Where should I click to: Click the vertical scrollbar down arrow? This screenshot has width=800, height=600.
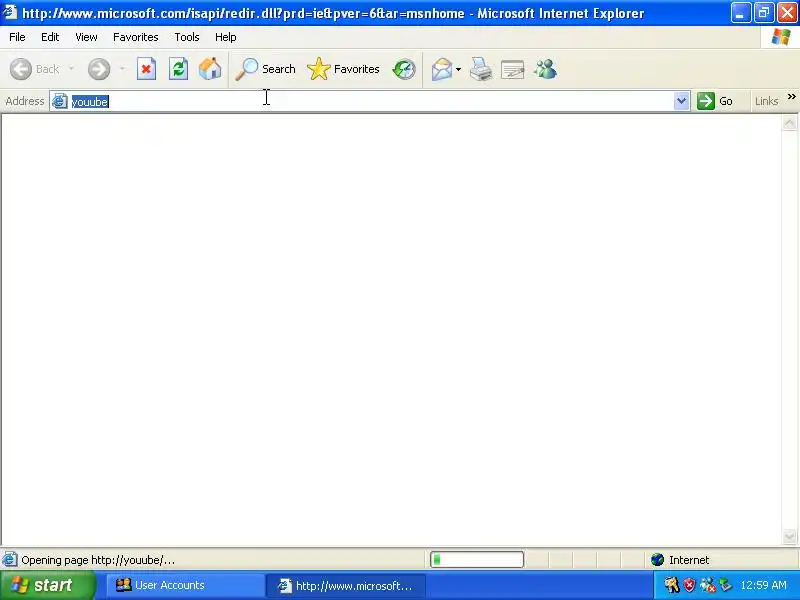point(789,536)
